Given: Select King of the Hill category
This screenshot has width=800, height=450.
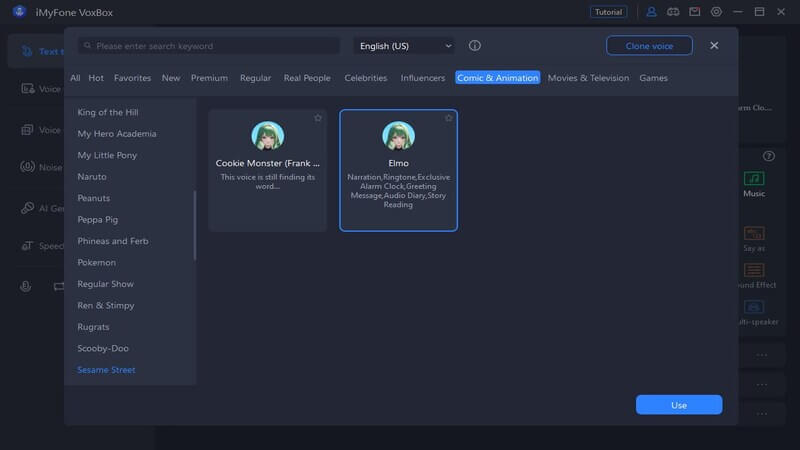Looking at the screenshot, I should coord(108,112).
